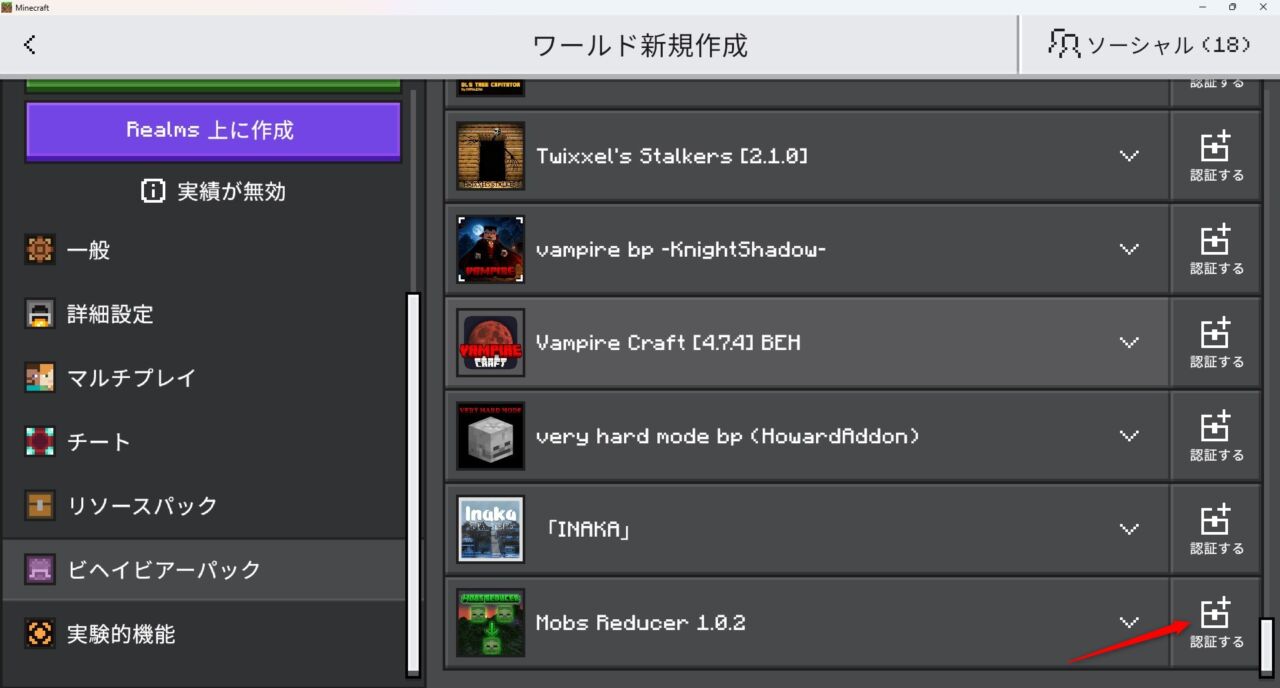Go back using the top-left arrow
Screen dimensions: 1280x688
(30, 44)
